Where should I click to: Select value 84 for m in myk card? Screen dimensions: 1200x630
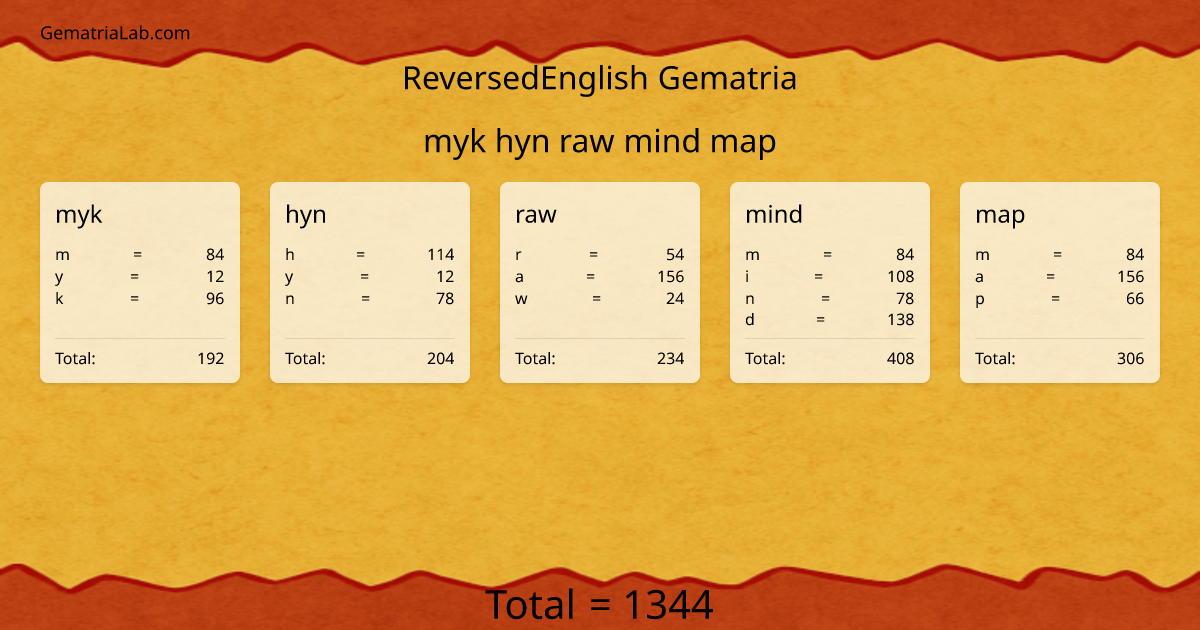pyautogui.click(x=215, y=255)
